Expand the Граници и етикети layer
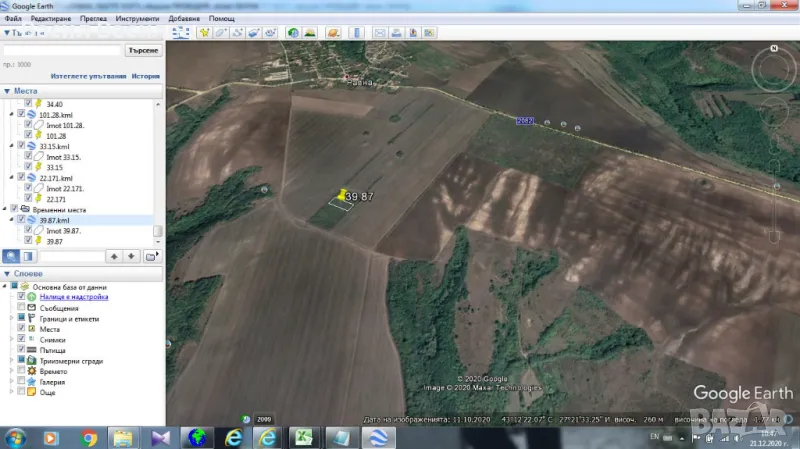 (x=11, y=318)
